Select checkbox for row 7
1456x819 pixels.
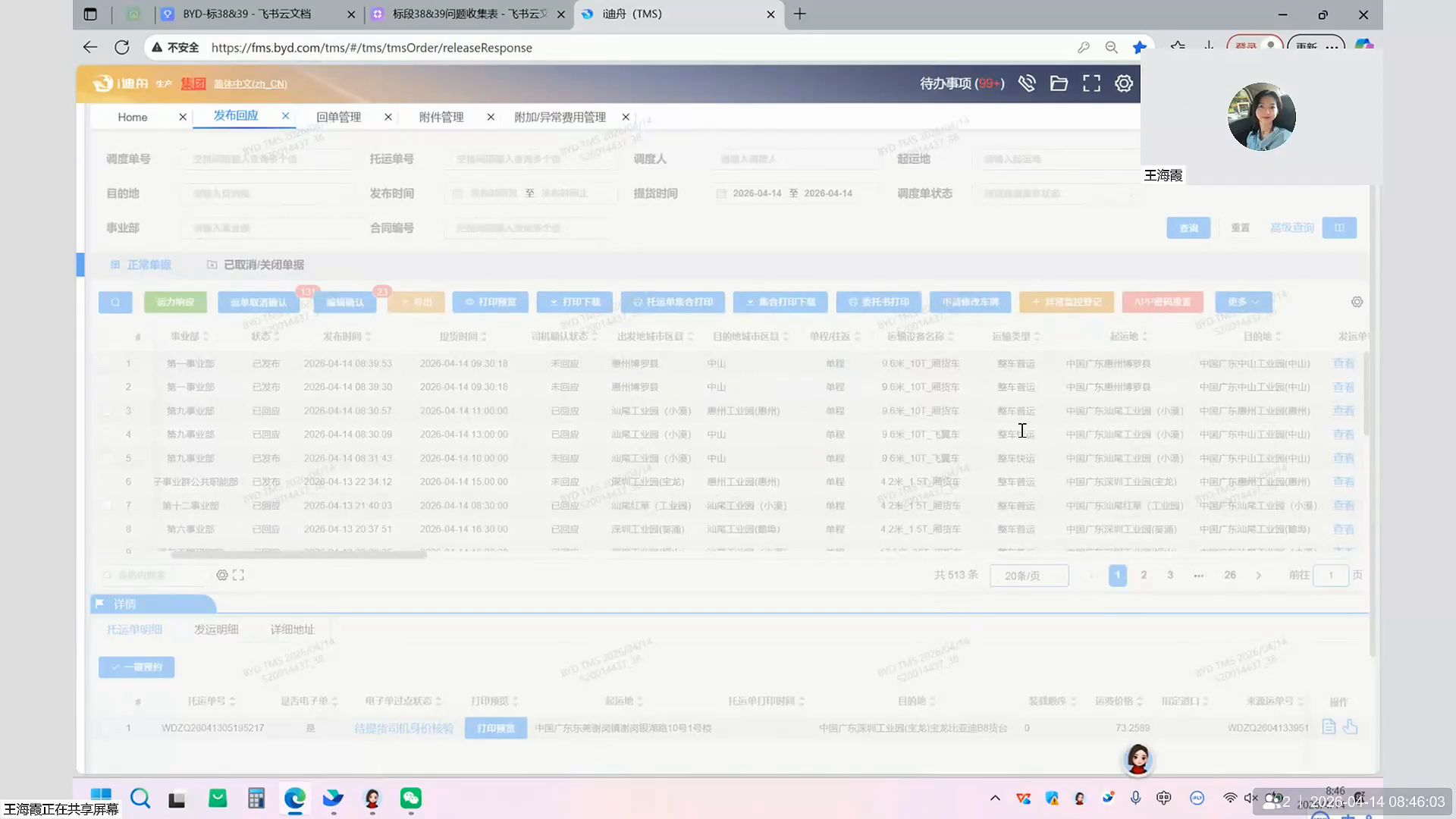107,506
